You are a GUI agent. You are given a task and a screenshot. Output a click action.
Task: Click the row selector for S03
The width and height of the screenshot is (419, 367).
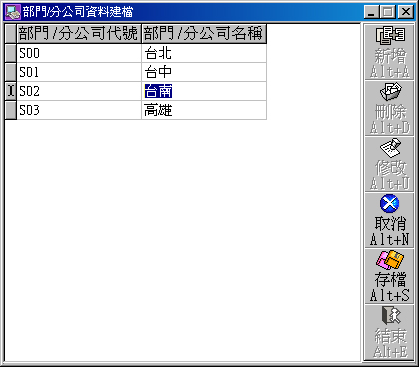tap(11, 110)
